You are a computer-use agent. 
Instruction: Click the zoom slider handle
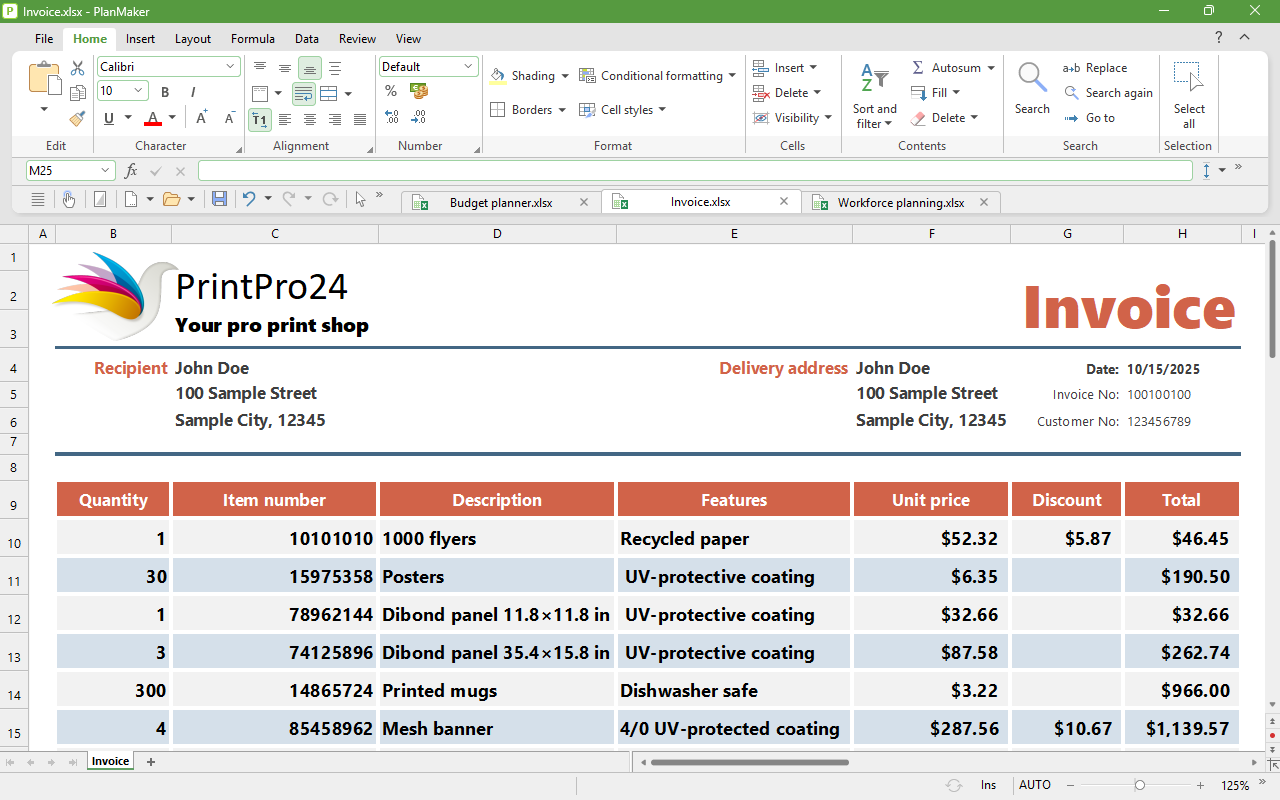click(x=1139, y=786)
